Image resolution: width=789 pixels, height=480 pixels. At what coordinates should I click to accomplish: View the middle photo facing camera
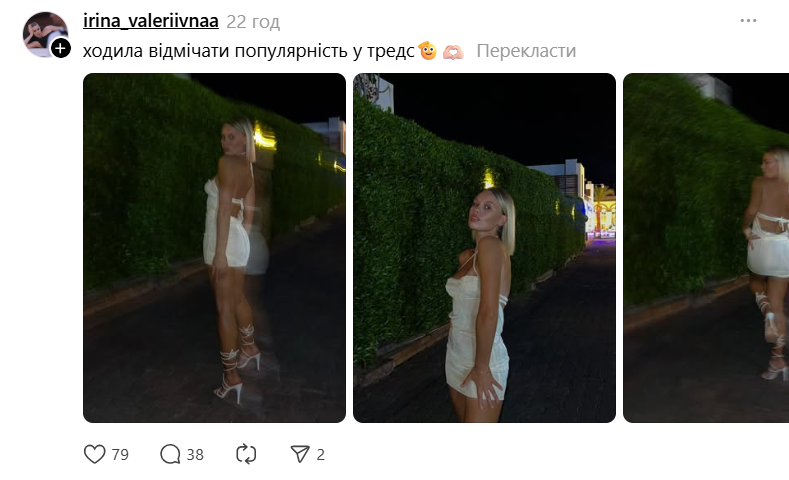coord(484,248)
